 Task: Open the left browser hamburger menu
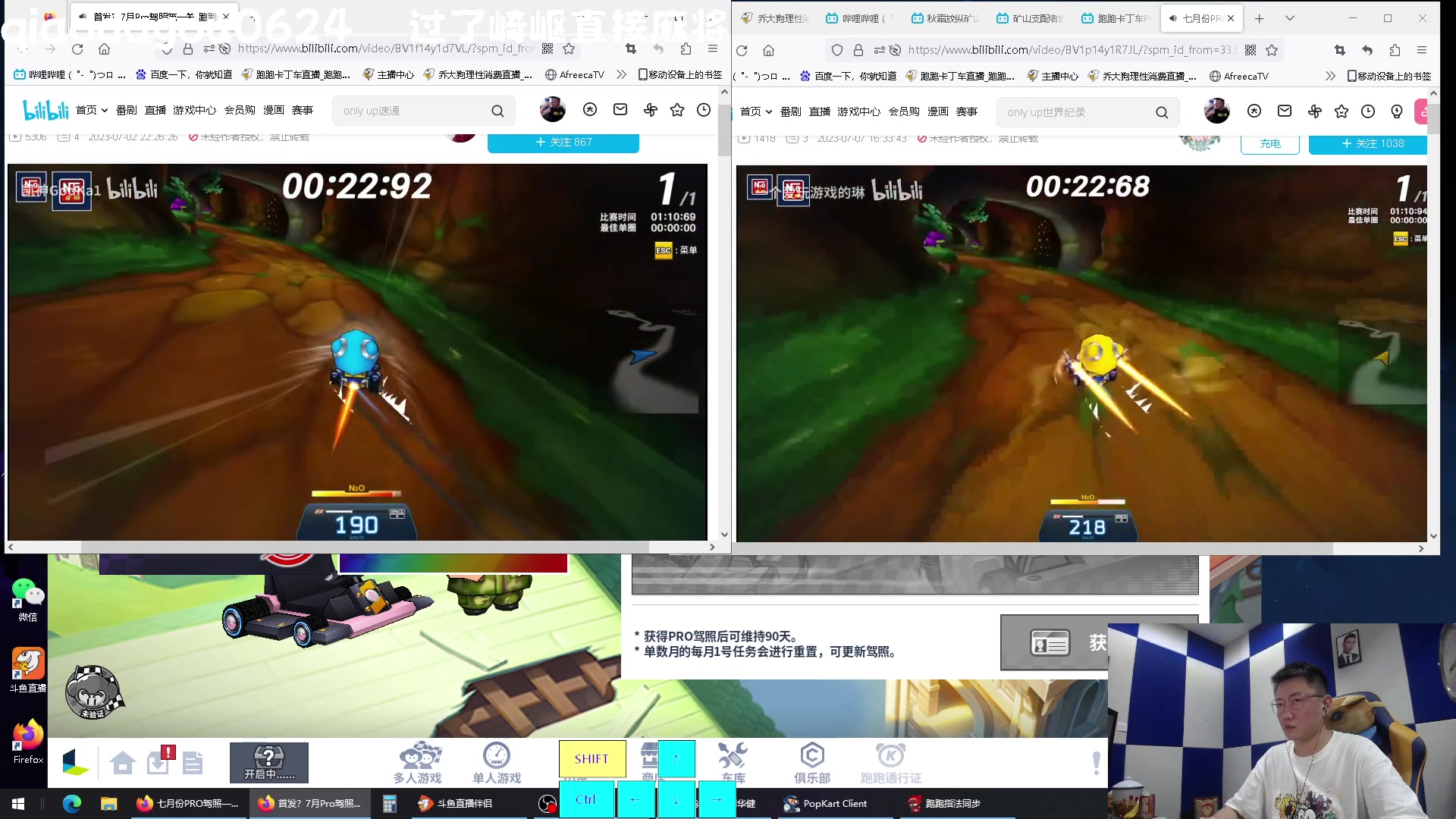pyautogui.click(x=713, y=49)
